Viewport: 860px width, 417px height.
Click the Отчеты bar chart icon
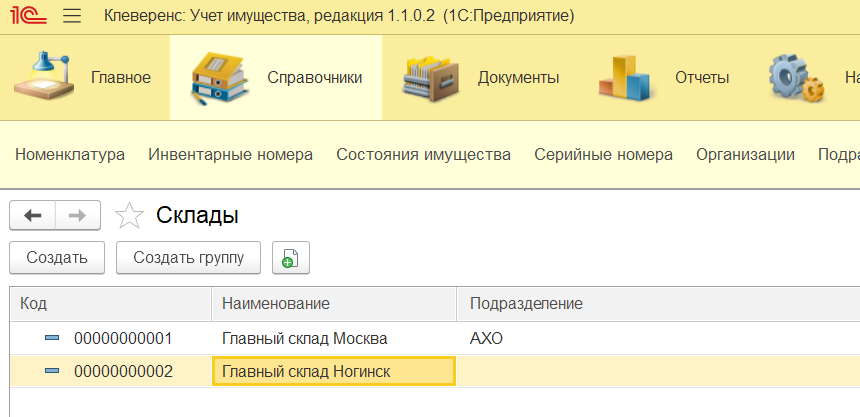[627, 78]
